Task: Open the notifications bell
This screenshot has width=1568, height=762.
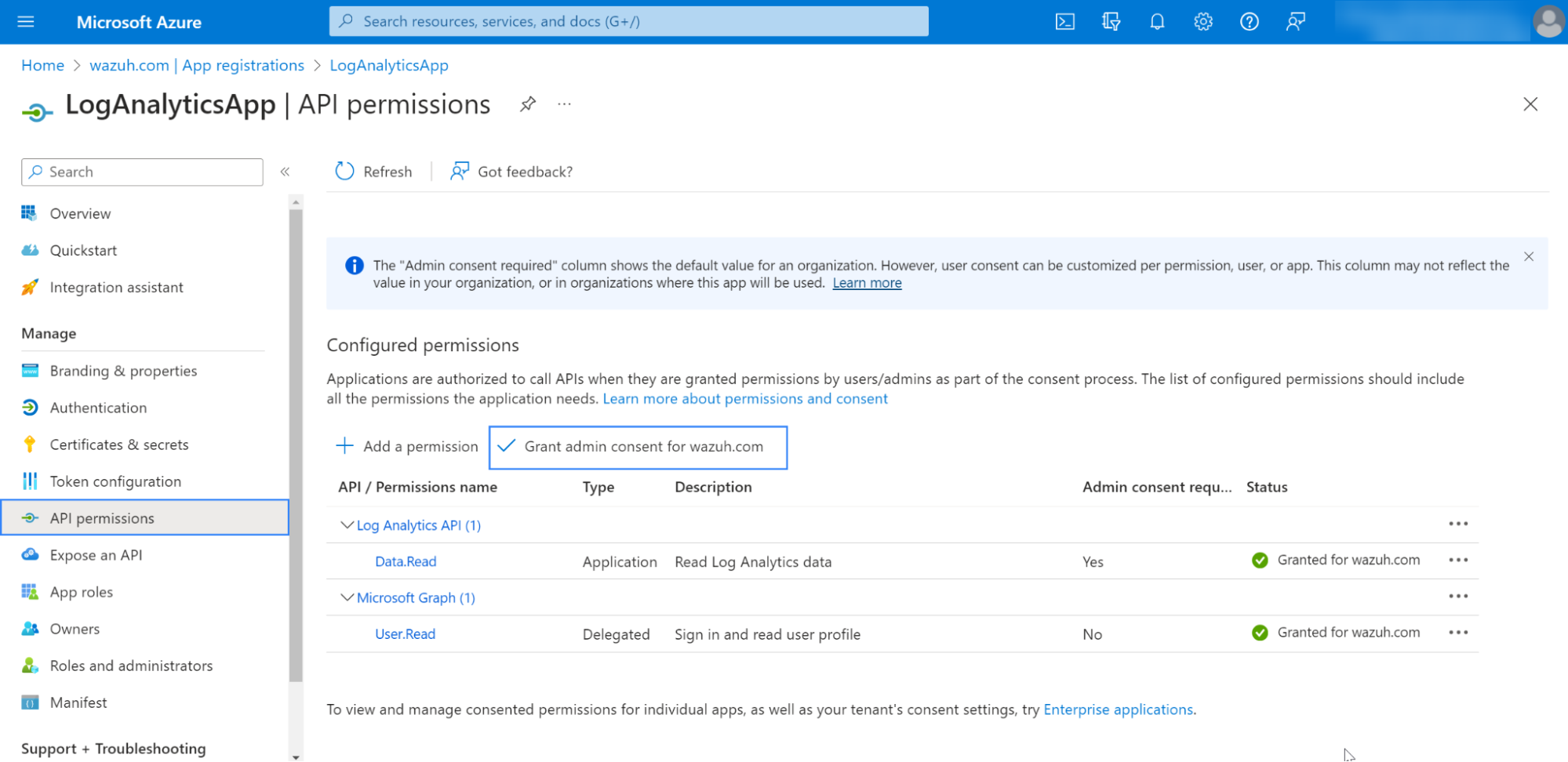Action: [x=1157, y=22]
